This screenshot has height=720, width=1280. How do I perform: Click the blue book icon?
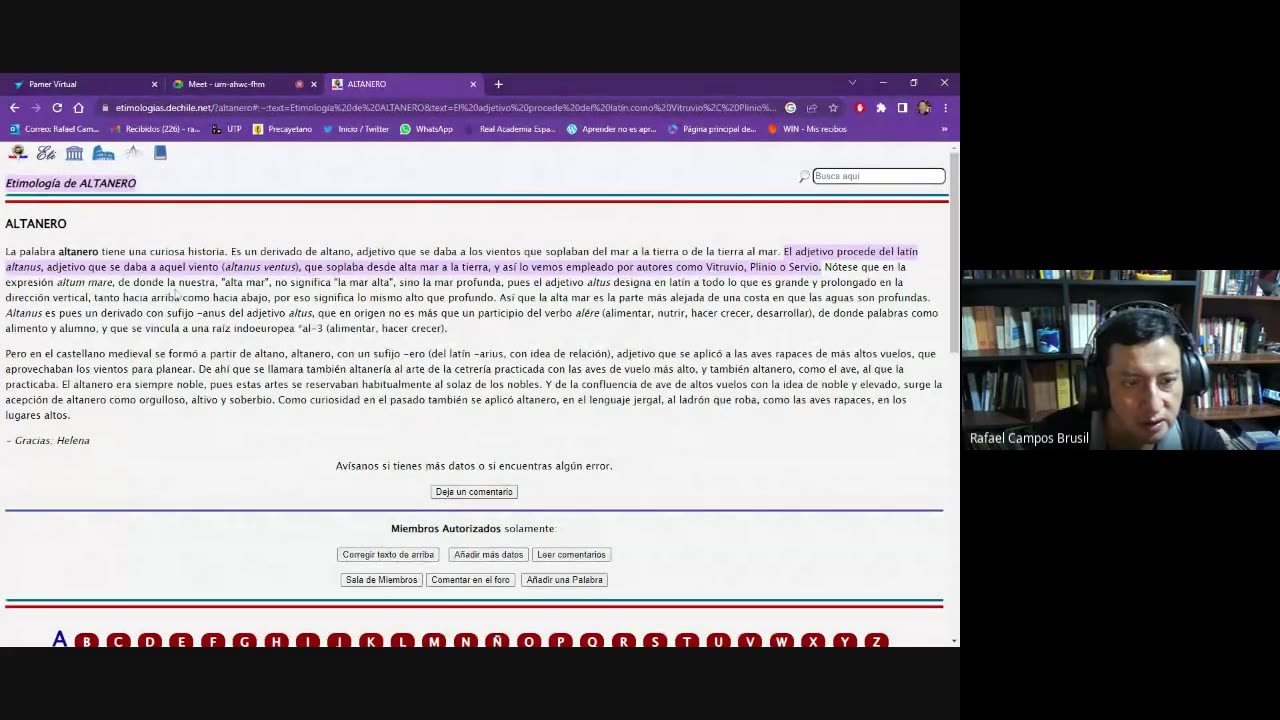[x=160, y=153]
